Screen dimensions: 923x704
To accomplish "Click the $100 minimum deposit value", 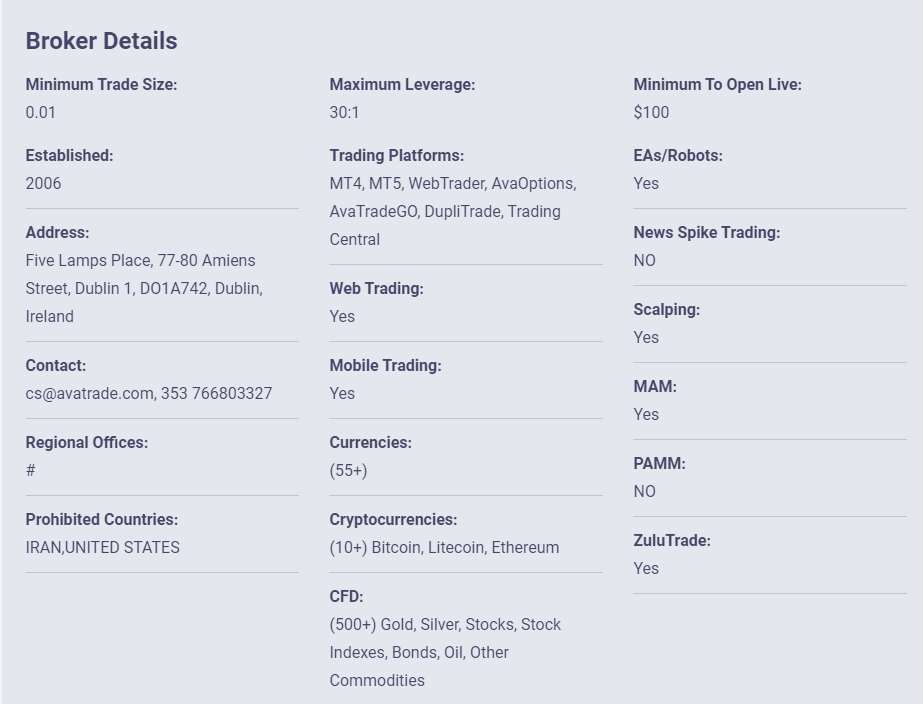I will (651, 112).
